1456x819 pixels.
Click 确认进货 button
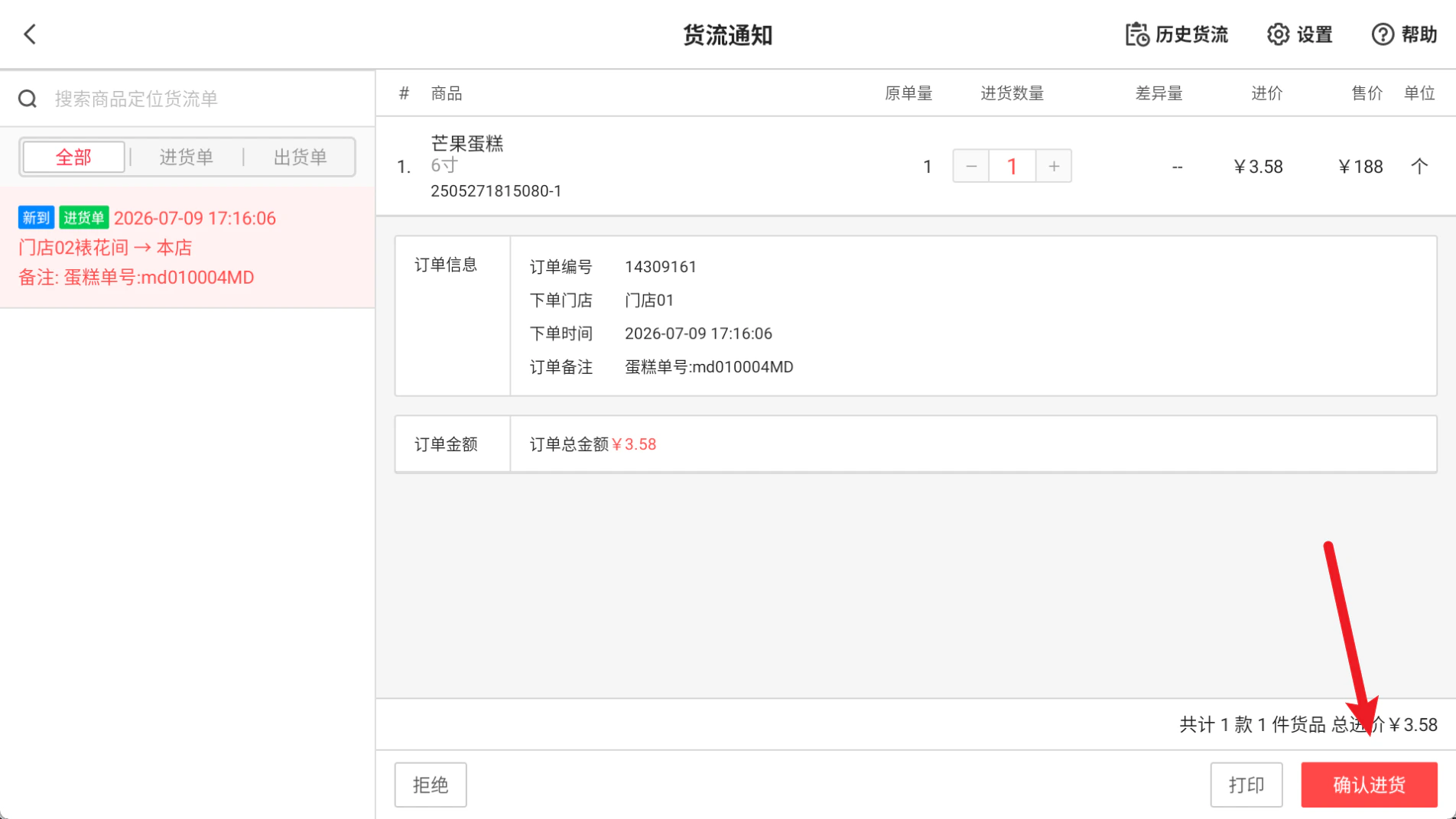[x=1369, y=785]
